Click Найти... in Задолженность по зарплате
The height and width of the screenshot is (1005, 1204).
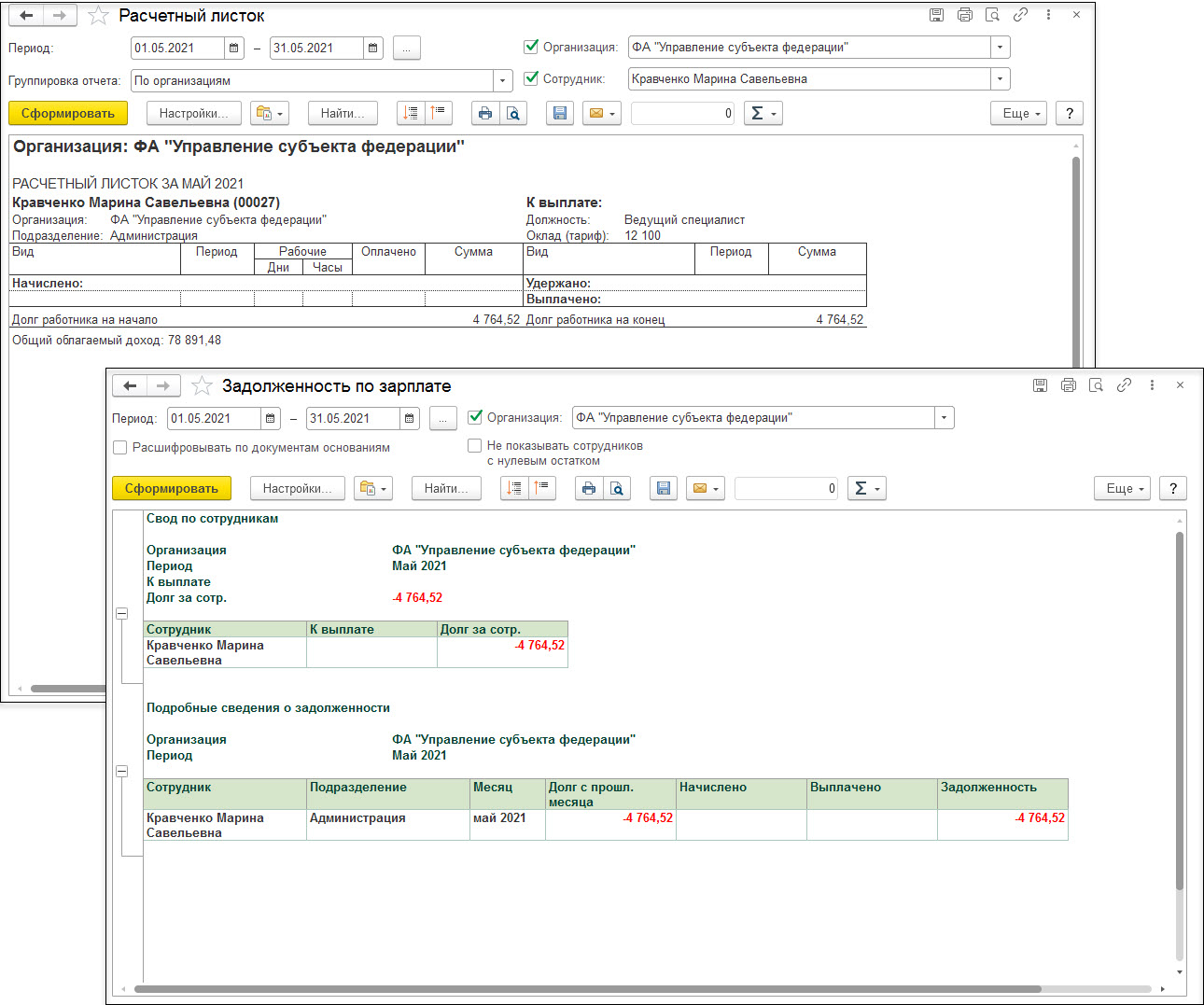pyautogui.click(x=446, y=488)
